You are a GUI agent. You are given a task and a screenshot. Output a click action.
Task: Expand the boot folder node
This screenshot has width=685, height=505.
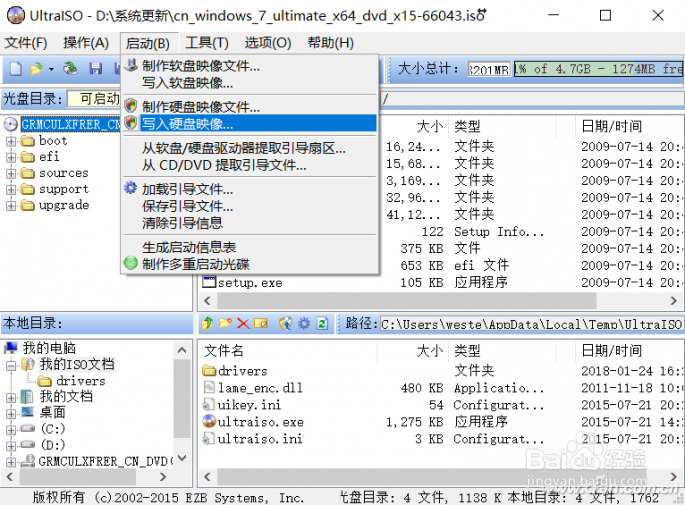click(11, 142)
